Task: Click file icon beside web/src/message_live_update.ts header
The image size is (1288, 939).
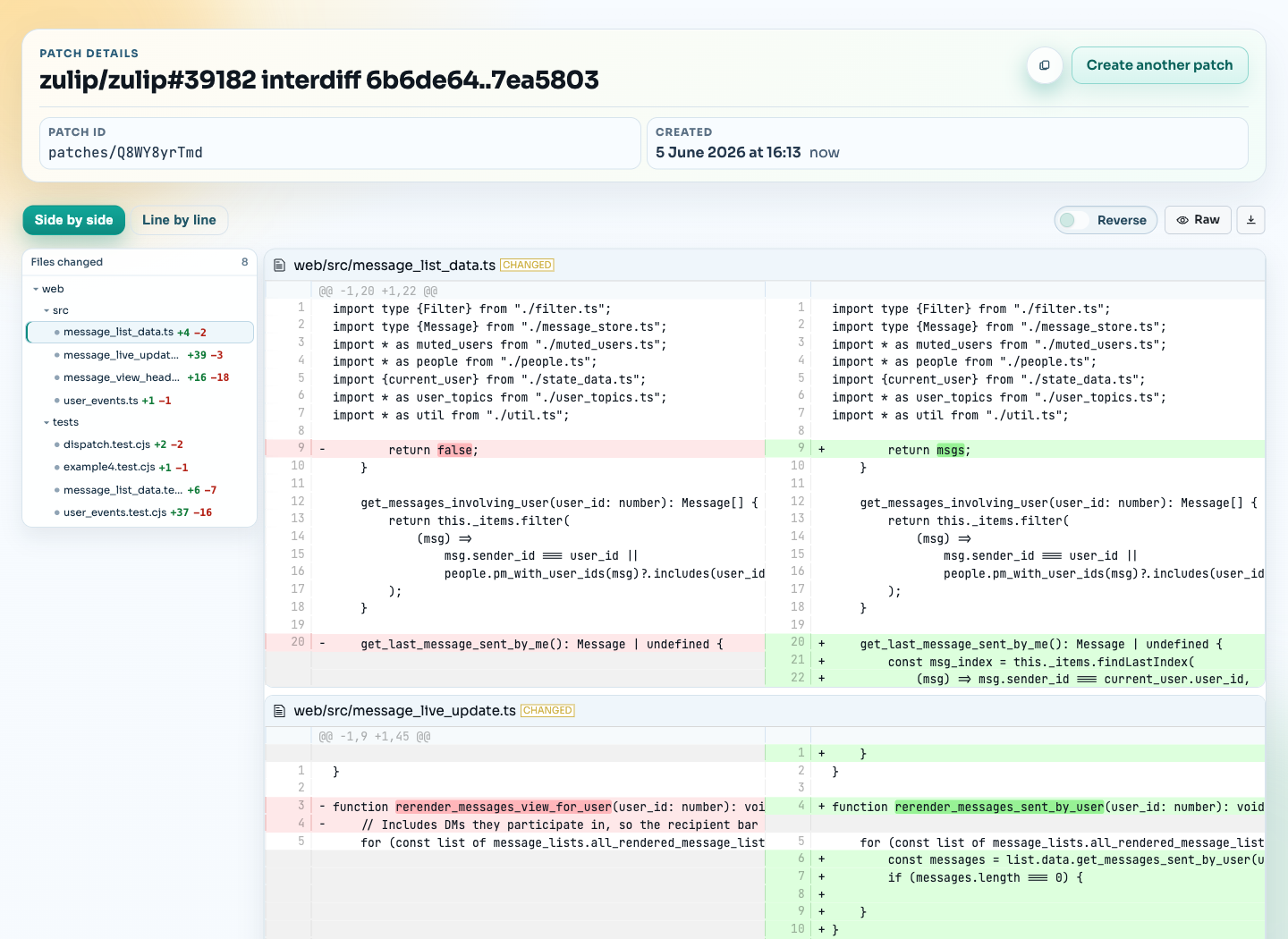Action: [279, 711]
